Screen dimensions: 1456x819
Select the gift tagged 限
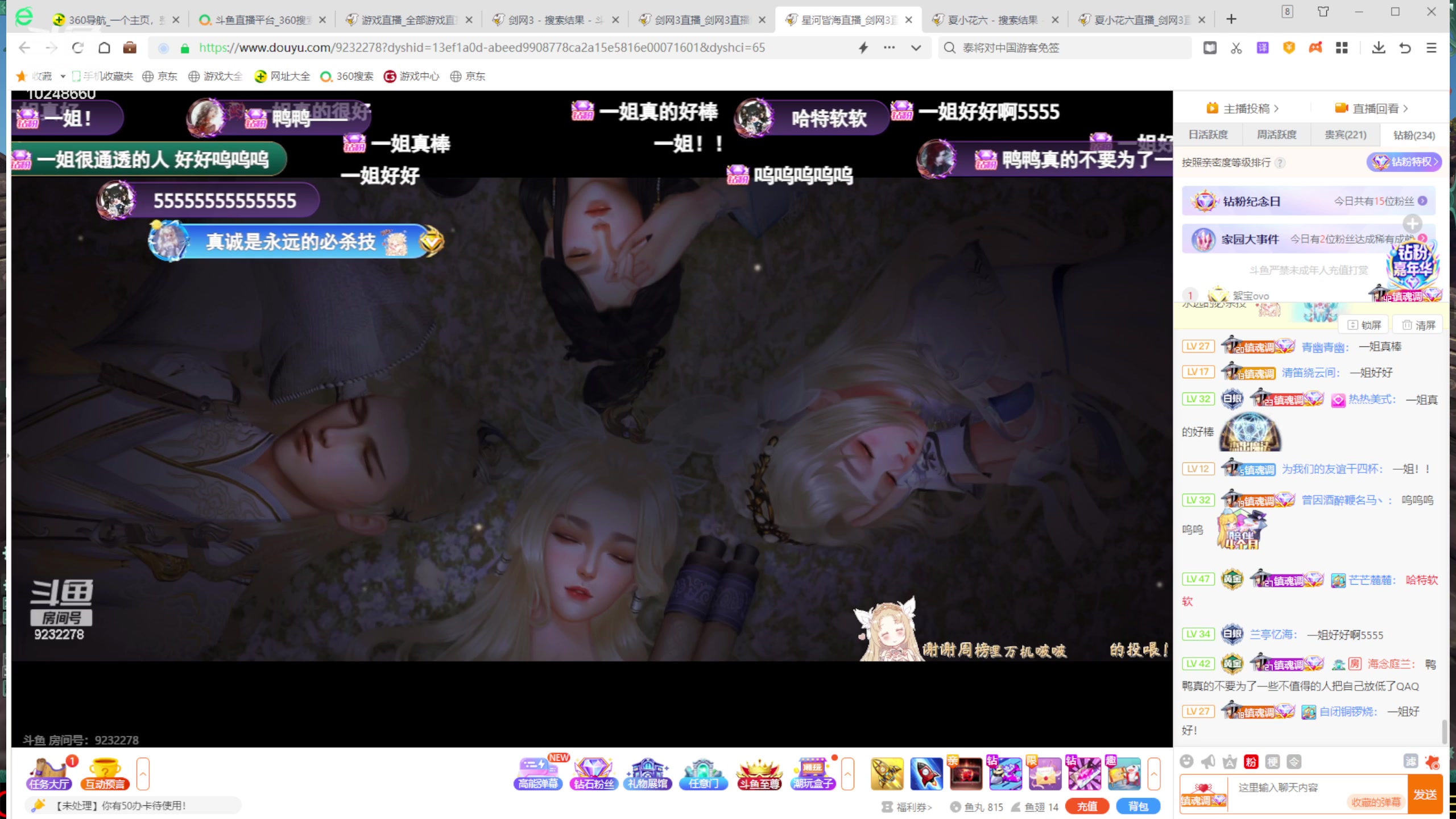tap(1044, 774)
